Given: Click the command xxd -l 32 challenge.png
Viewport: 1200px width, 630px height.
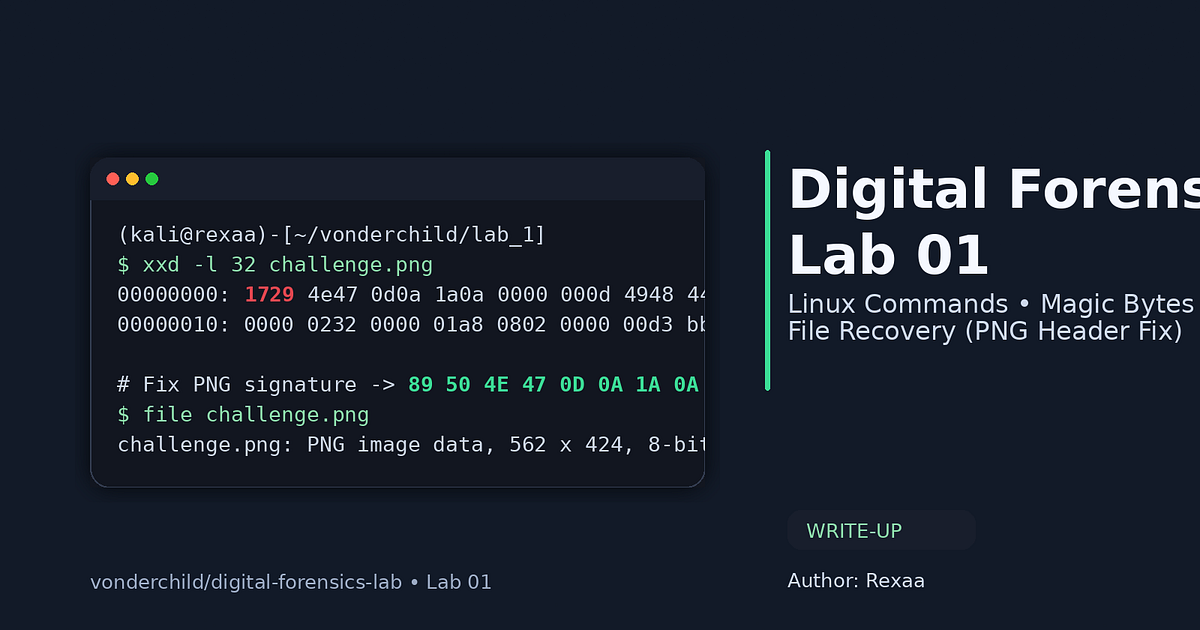Looking at the screenshot, I should click(288, 265).
